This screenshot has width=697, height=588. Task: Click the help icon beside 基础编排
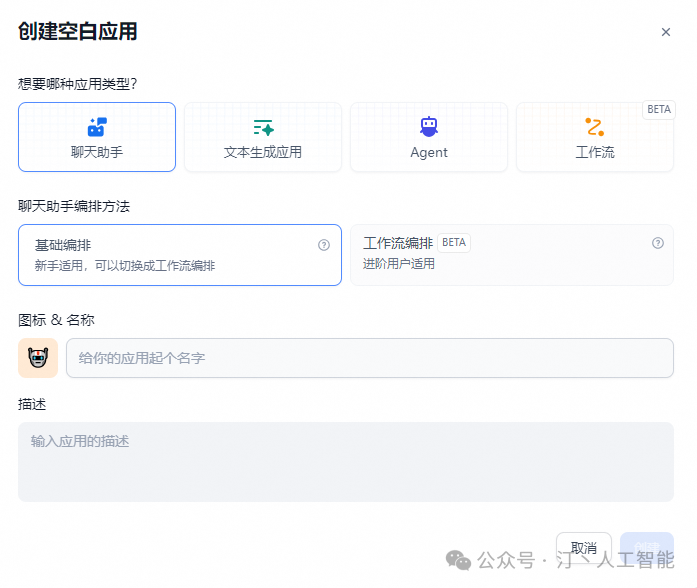324,245
